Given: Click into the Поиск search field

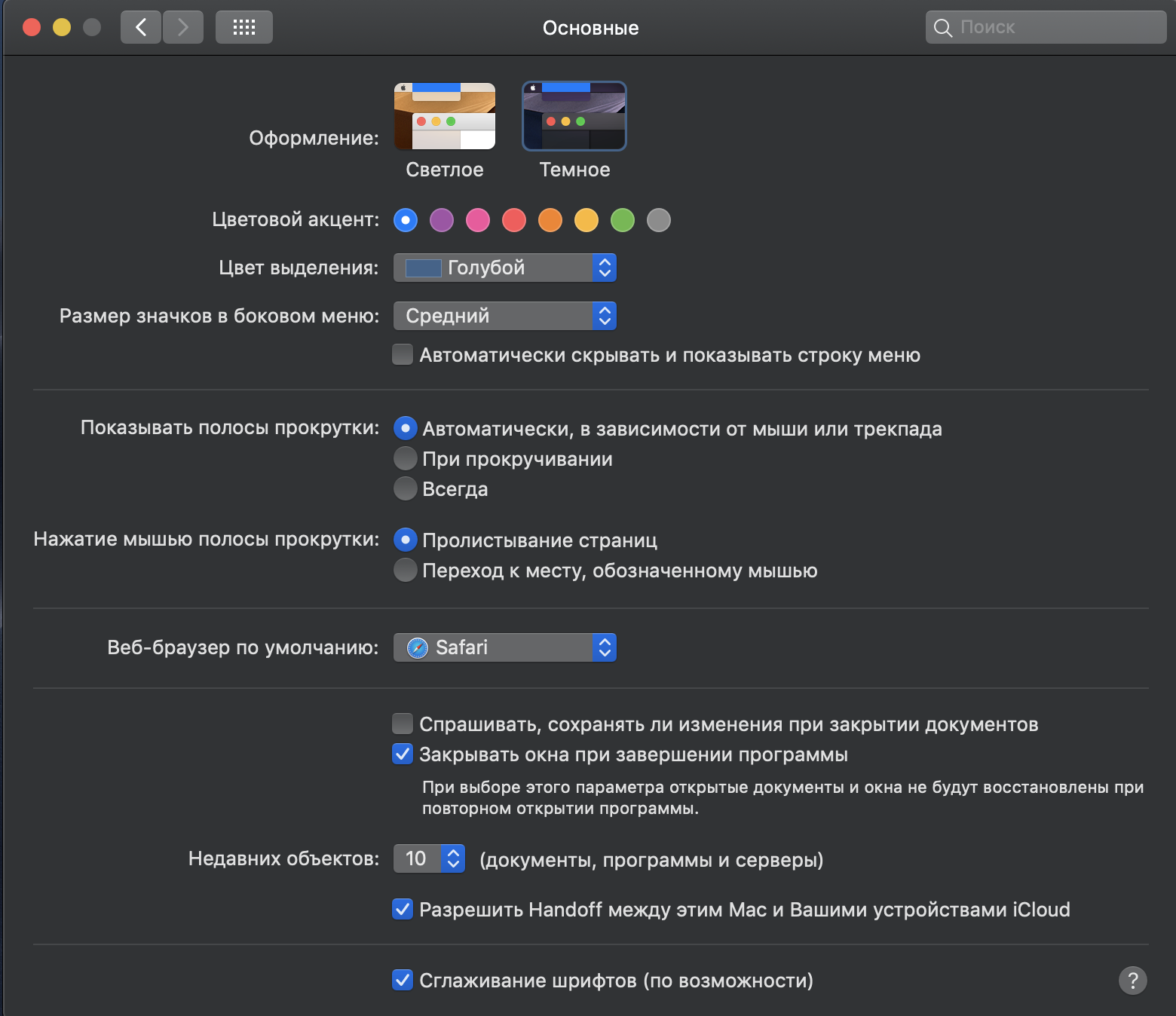Looking at the screenshot, I should (1046, 27).
